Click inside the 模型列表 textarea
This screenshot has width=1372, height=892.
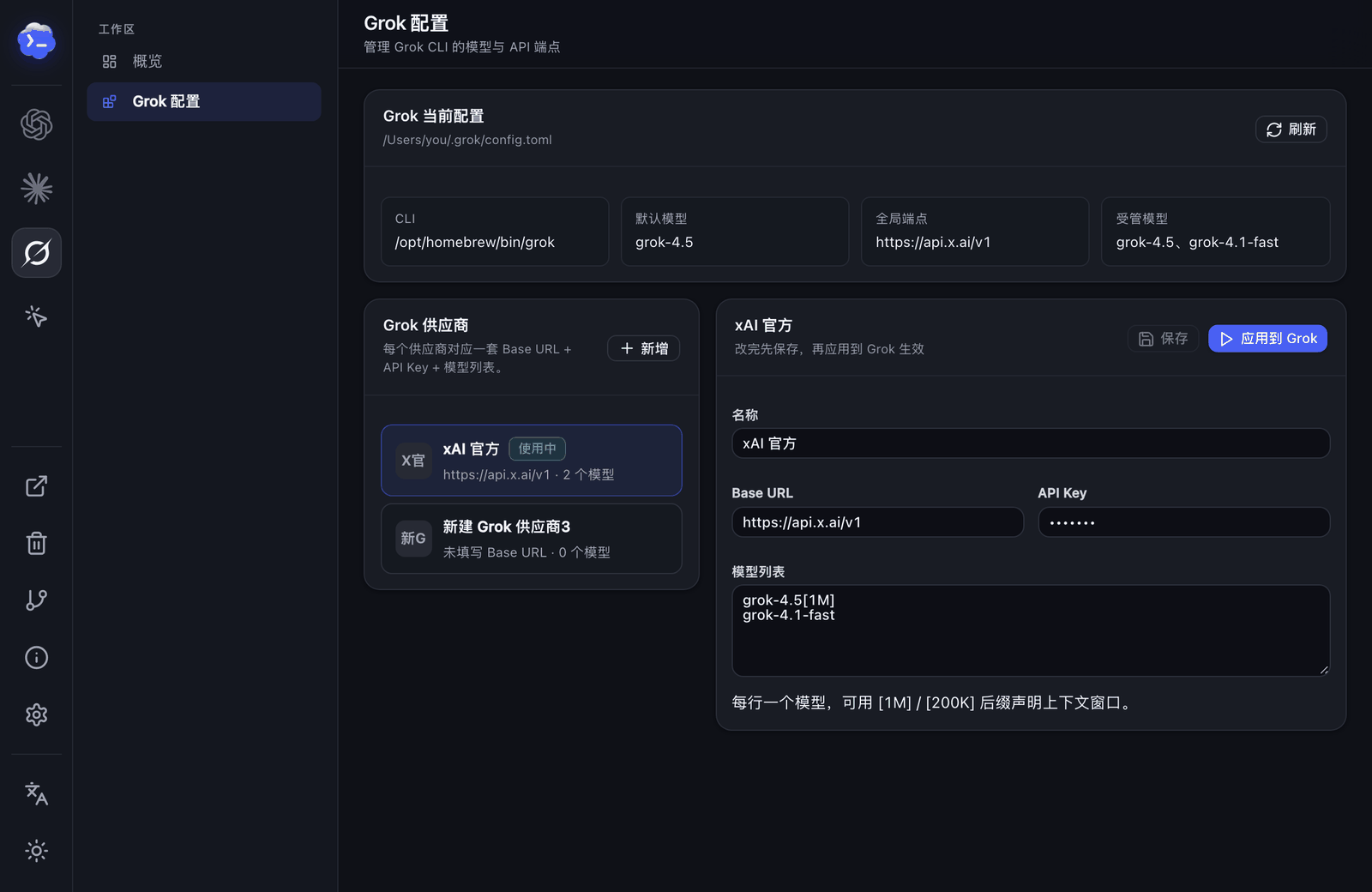1031,630
